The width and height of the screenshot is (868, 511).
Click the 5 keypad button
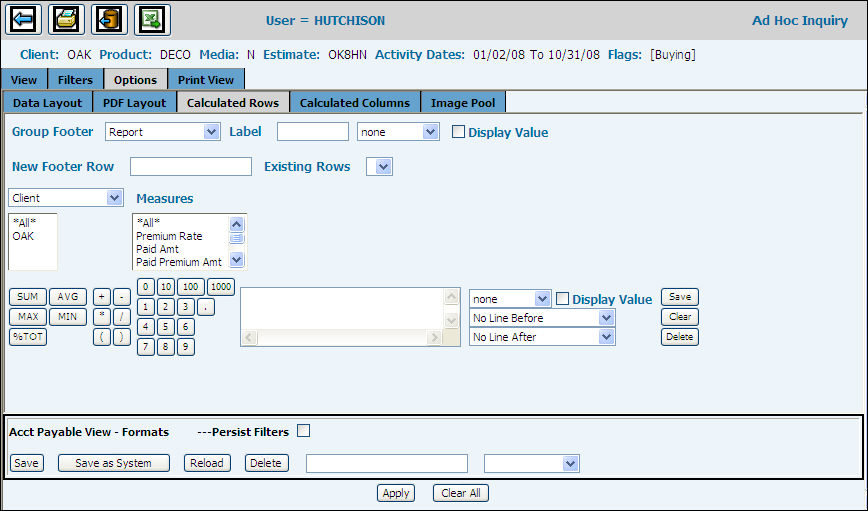coord(166,327)
